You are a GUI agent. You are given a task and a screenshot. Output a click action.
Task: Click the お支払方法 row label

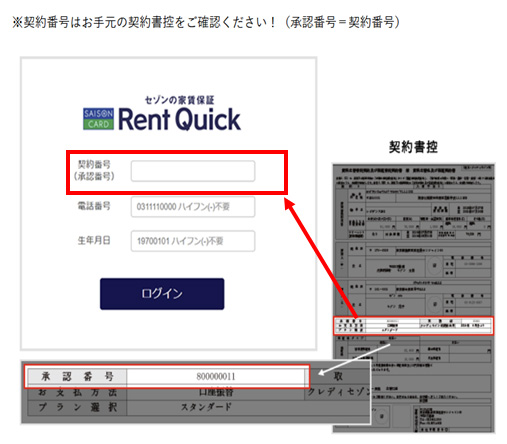tap(77, 393)
